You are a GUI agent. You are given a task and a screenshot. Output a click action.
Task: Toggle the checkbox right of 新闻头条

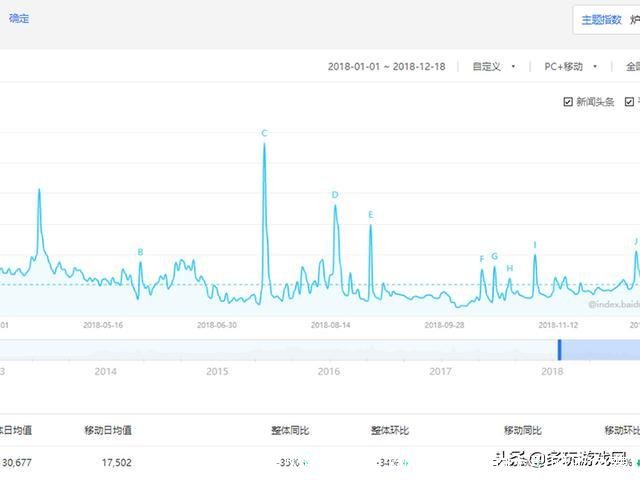click(x=630, y=102)
